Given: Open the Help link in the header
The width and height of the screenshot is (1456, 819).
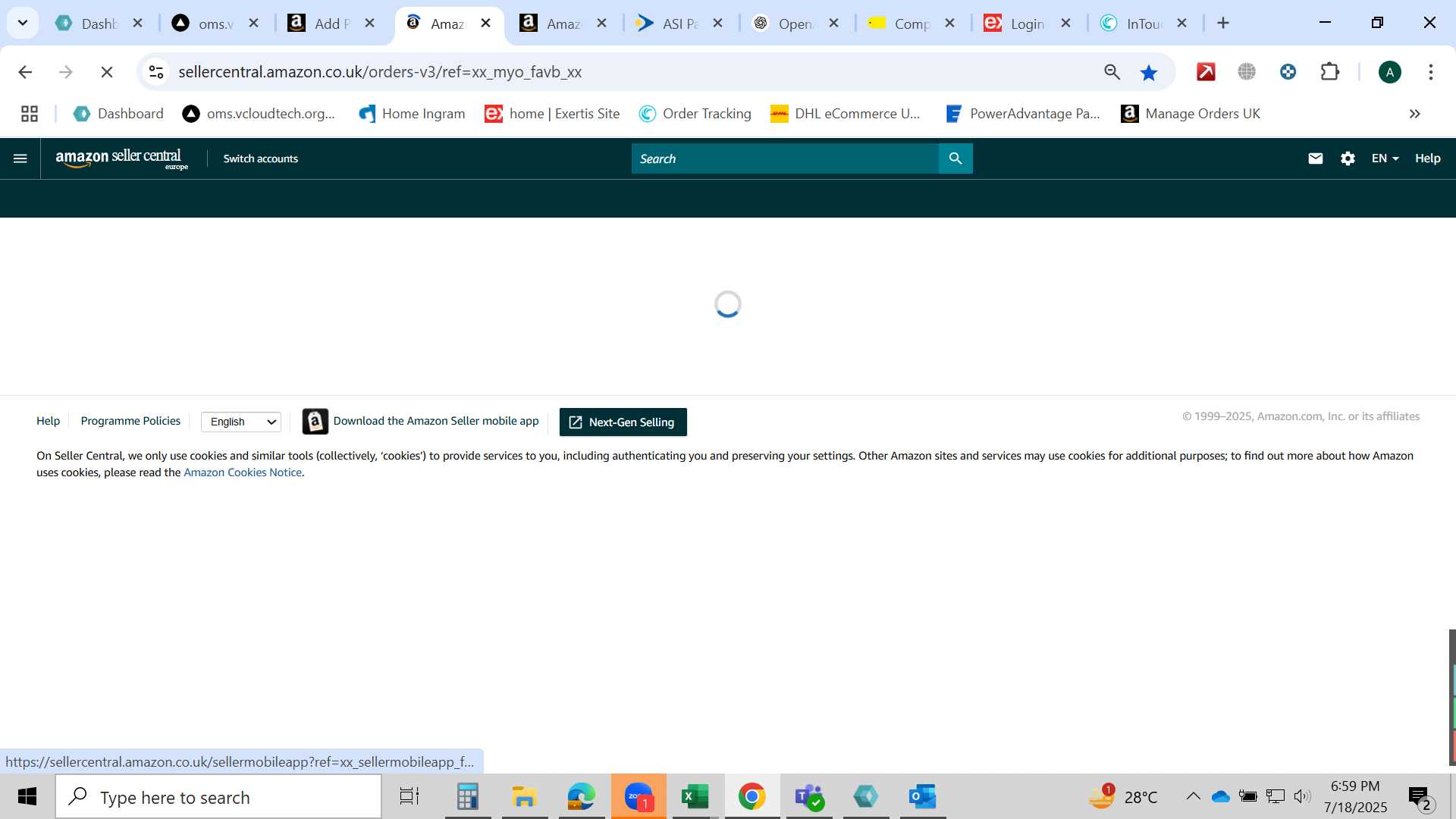Looking at the screenshot, I should coord(1427,158).
